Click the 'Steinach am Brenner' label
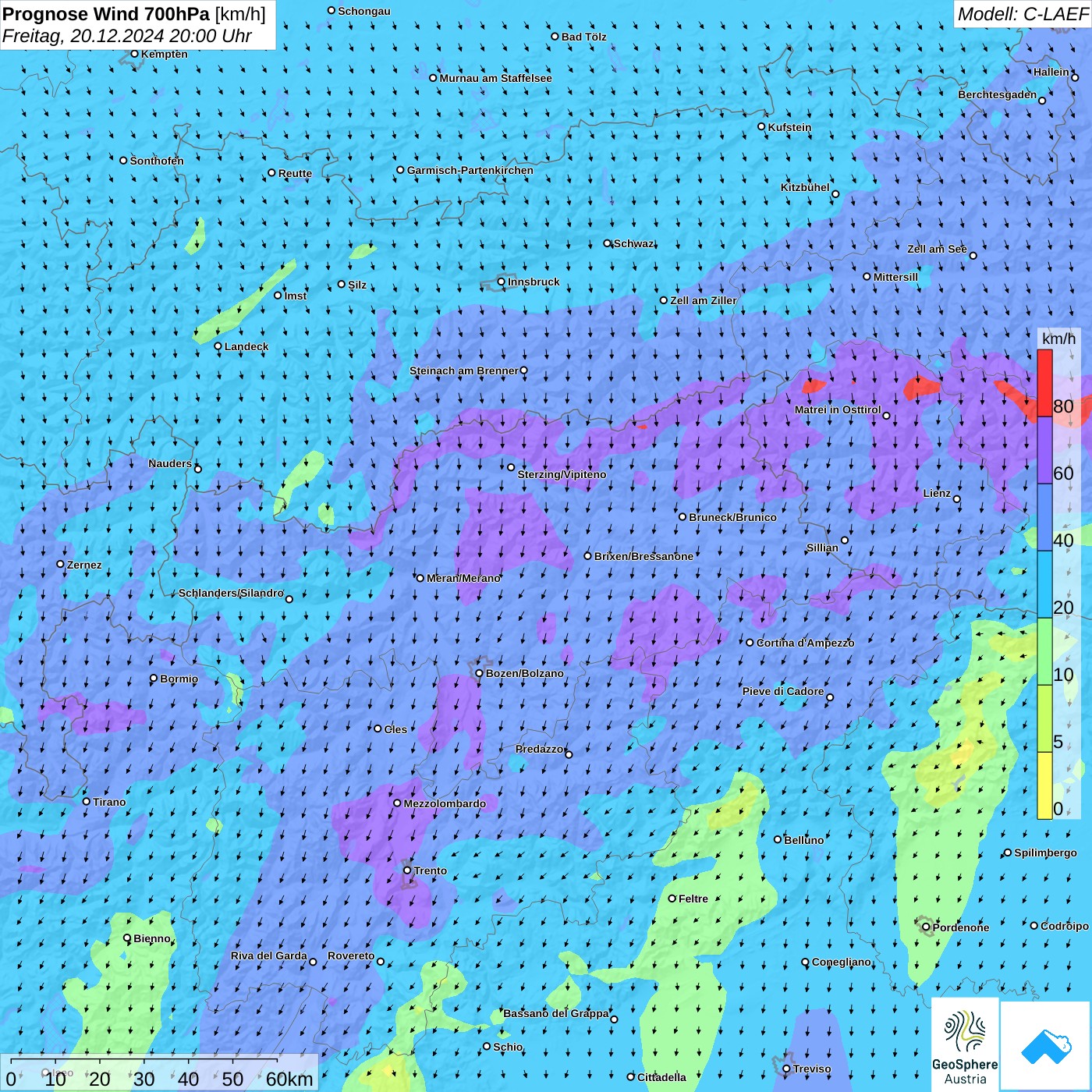This screenshot has height=1092, width=1092. [x=464, y=370]
